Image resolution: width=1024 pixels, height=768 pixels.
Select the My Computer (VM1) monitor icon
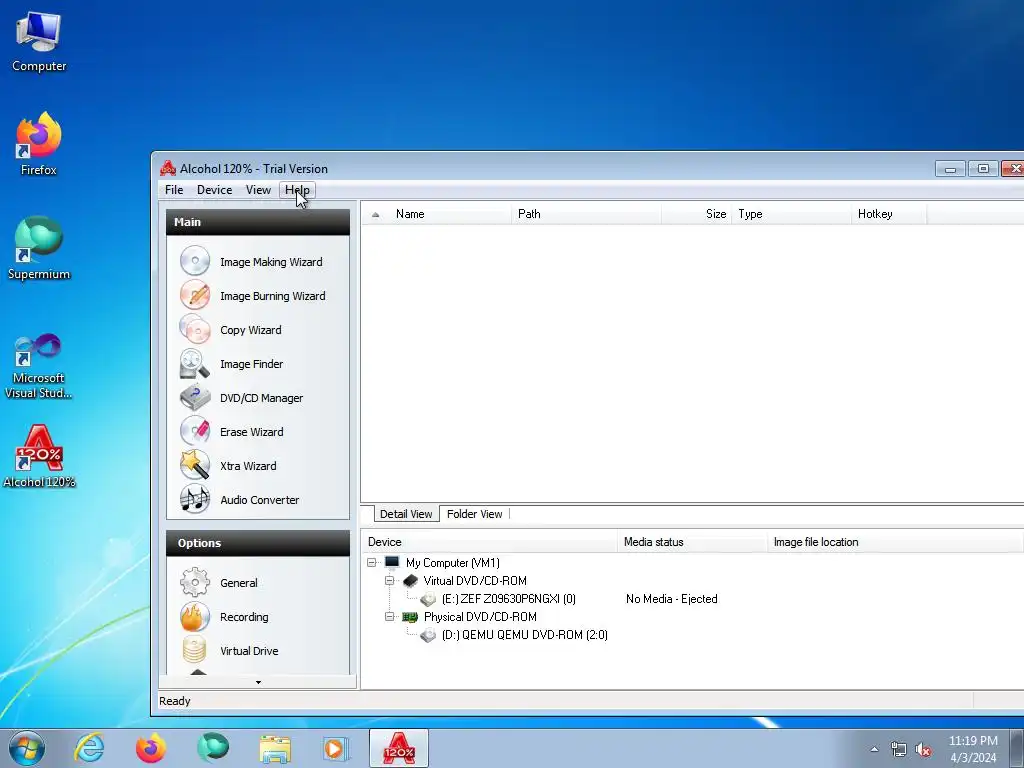point(392,562)
